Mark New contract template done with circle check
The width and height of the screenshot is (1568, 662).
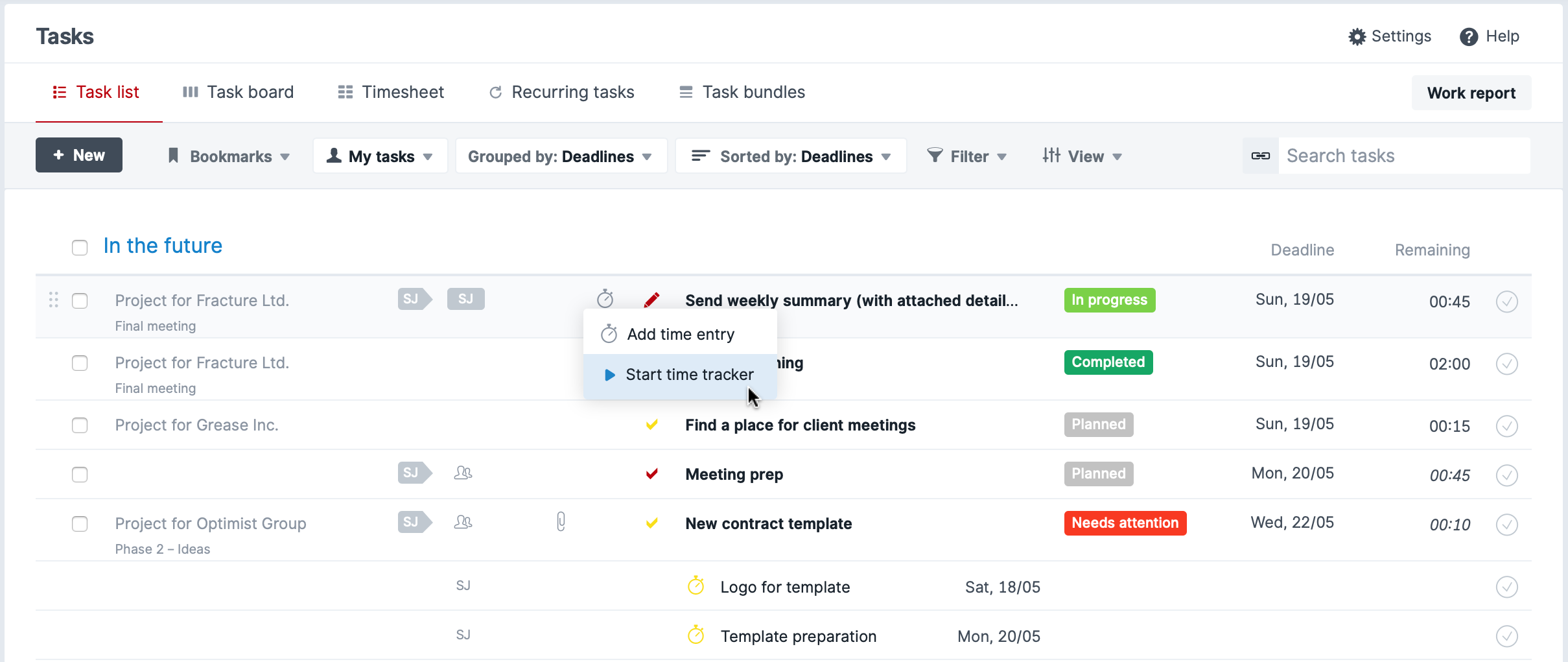click(1506, 525)
